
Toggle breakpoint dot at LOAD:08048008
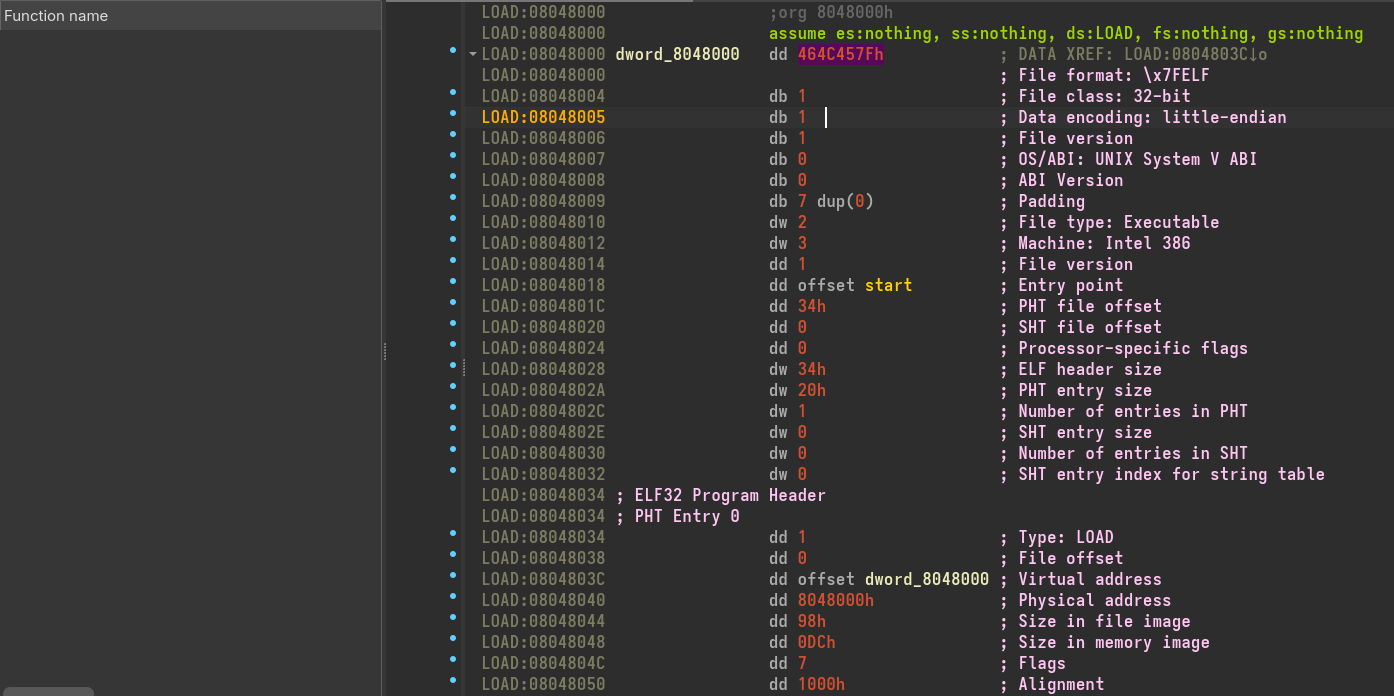pos(453,176)
